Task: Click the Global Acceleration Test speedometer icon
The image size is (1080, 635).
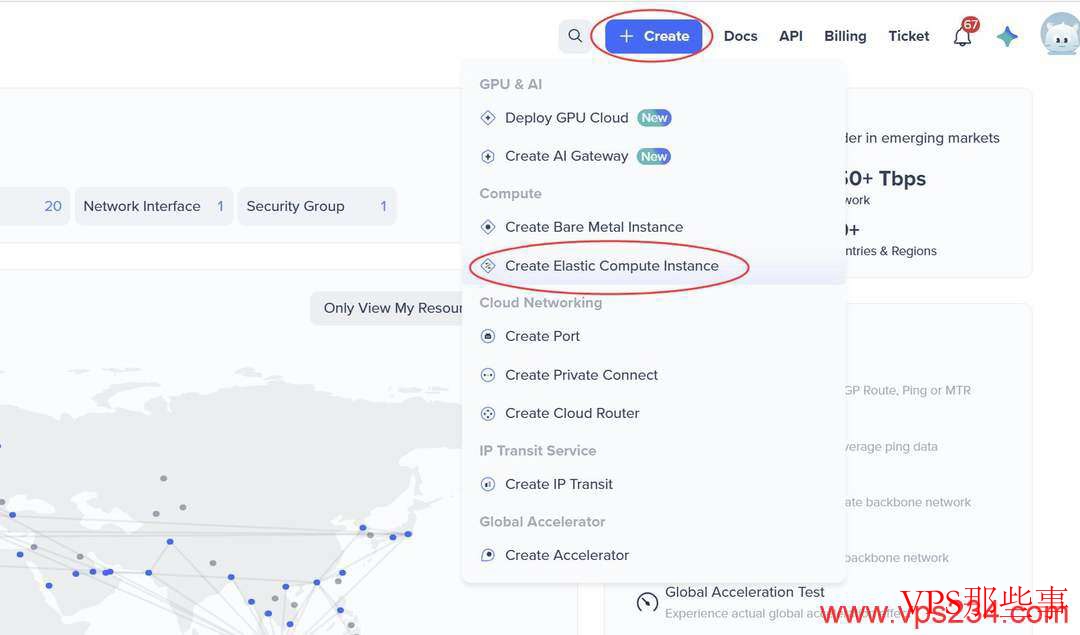Action: pyautogui.click(x=647, y=602)
